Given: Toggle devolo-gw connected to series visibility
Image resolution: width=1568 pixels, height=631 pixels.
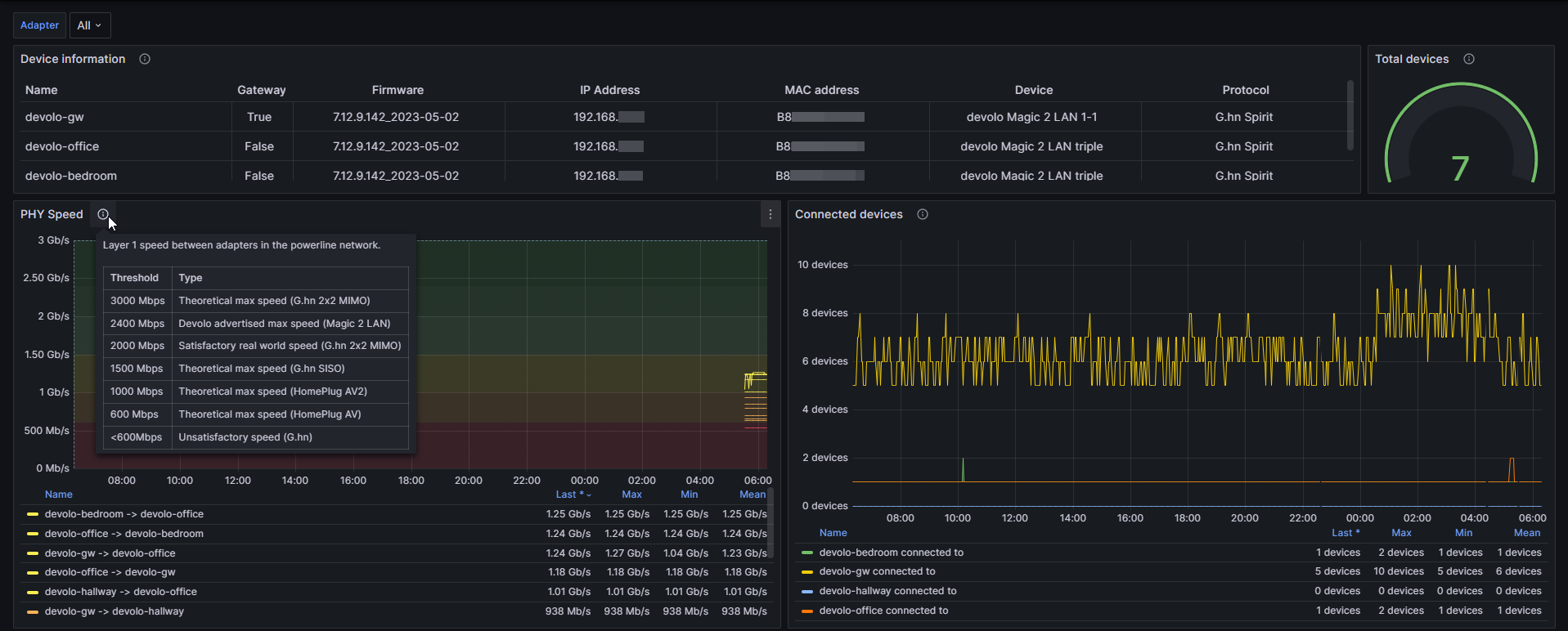Looking at the screenshot, I should (x=877, y=571).
